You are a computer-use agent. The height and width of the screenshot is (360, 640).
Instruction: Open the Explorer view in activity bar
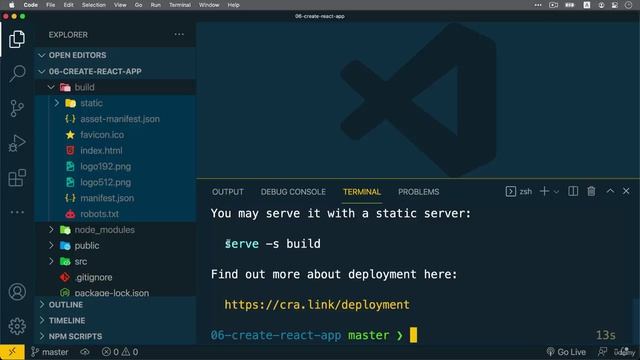point(17,39)
